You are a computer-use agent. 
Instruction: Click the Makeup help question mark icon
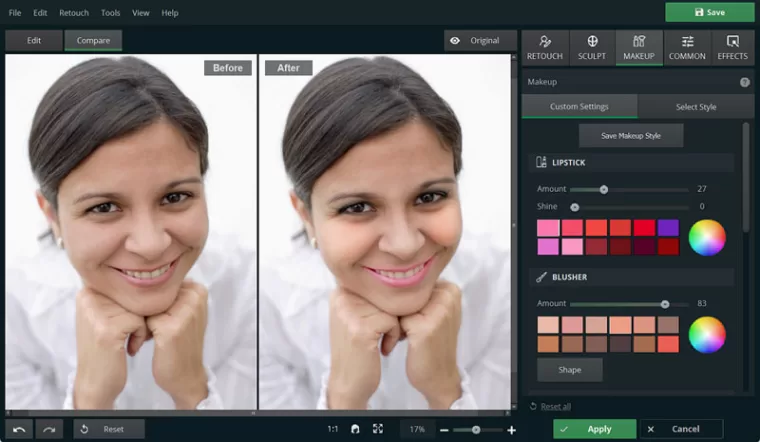[x=744, y=82]
